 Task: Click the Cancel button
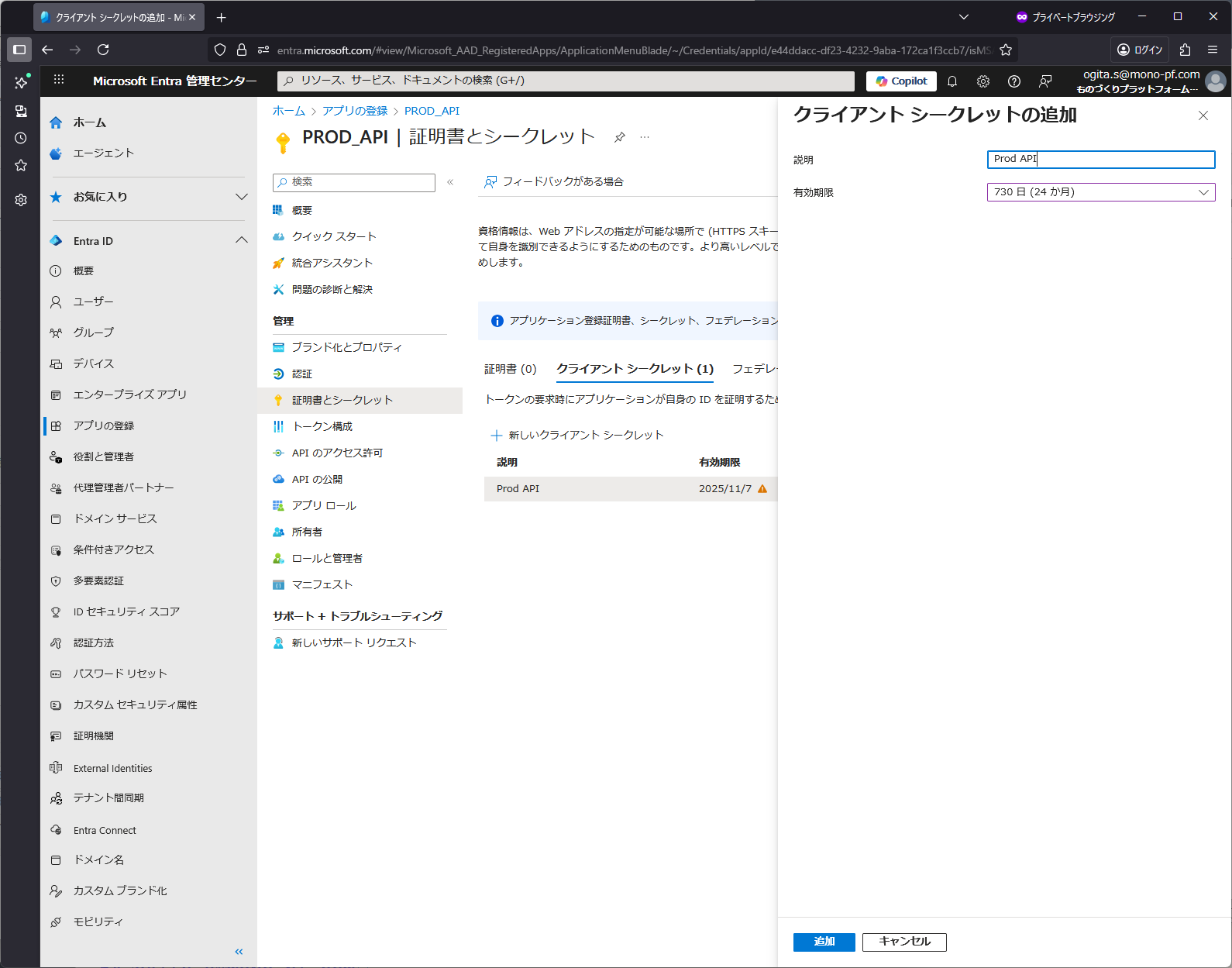[904, 942]
